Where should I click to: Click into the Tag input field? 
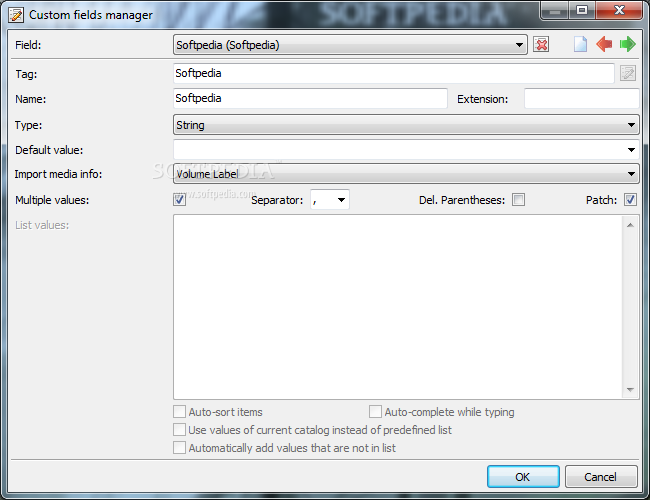[x=393, y=73]
